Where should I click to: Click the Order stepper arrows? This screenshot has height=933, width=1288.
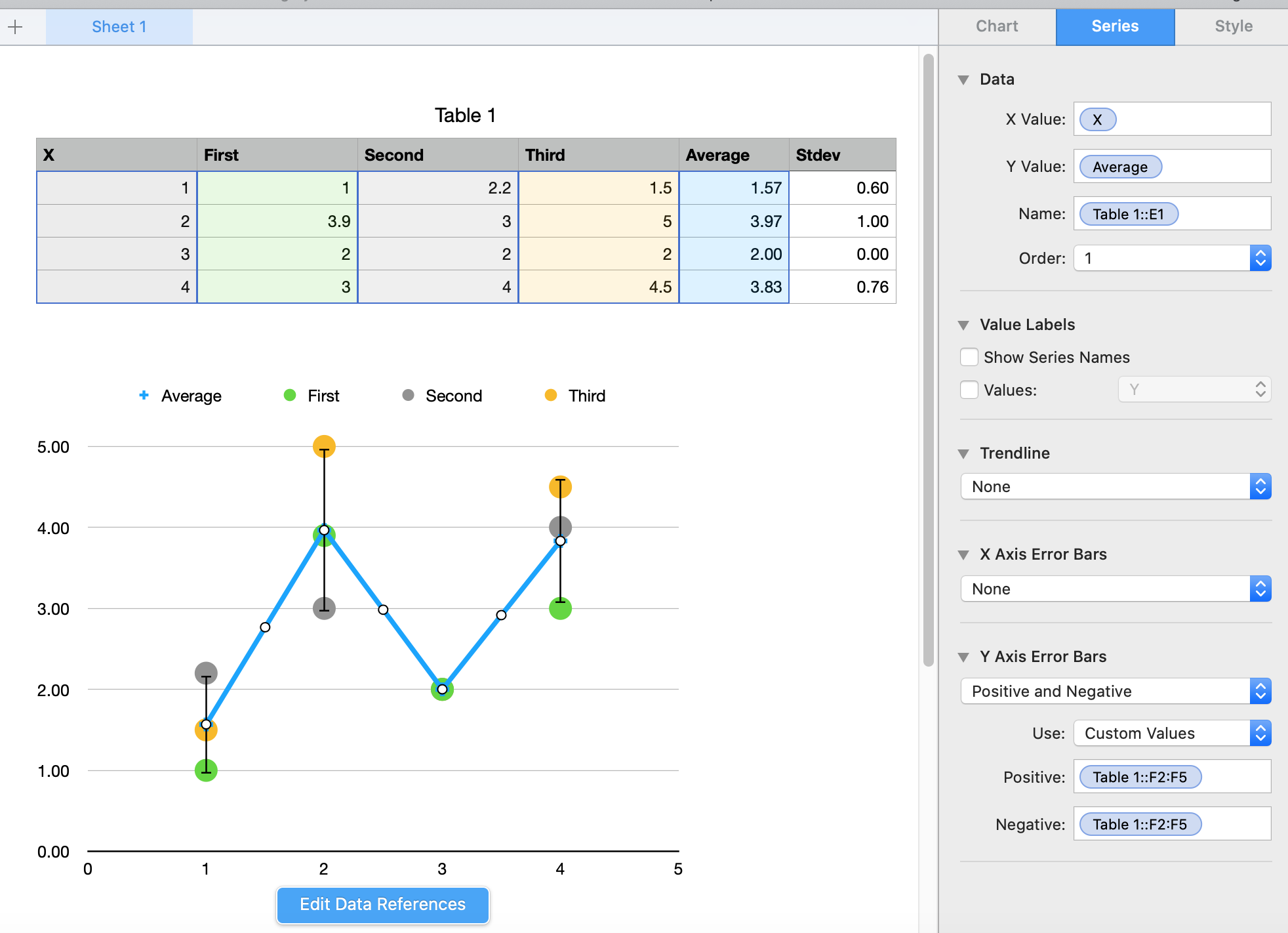(x=1260, y=258)
